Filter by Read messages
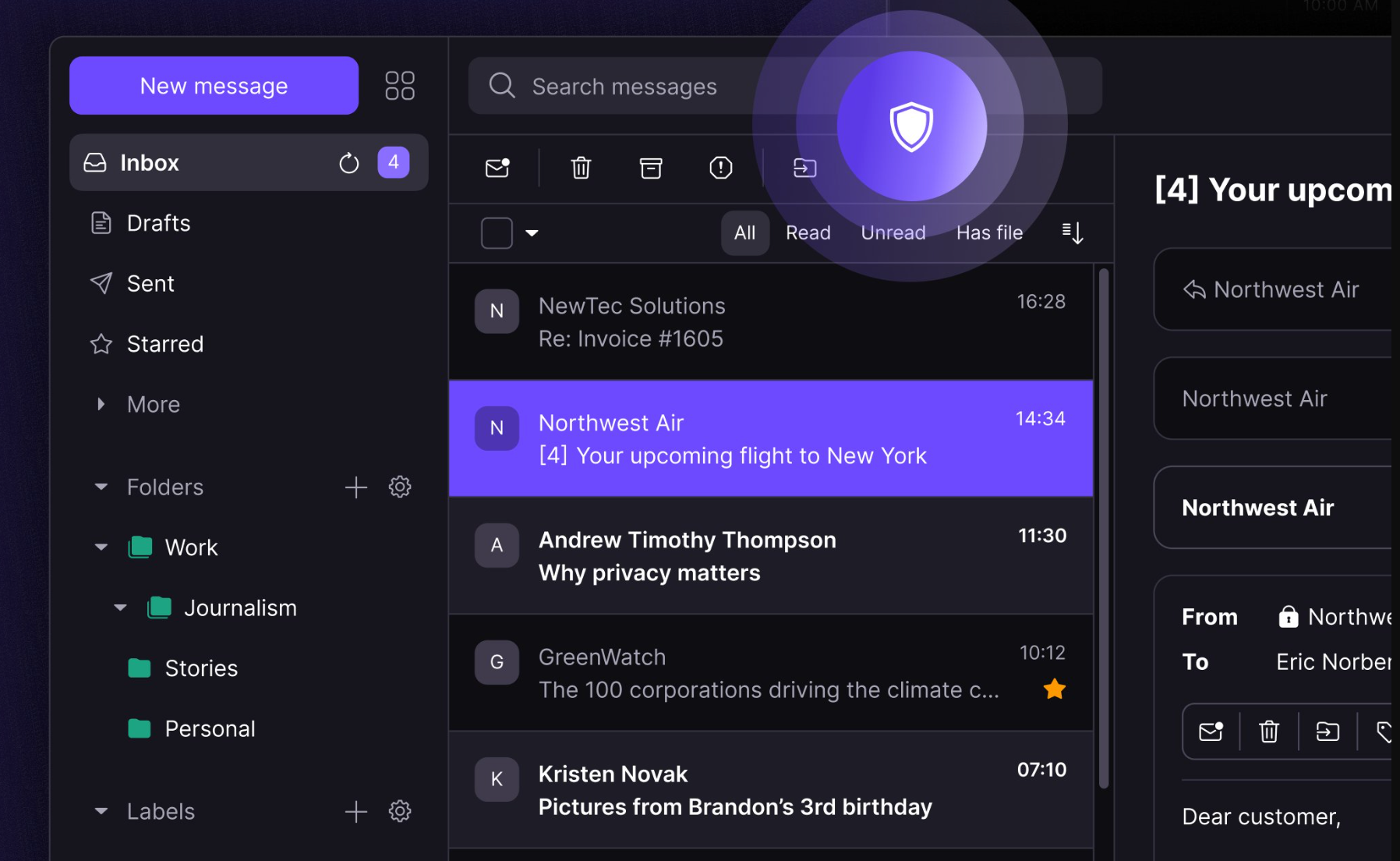Screen dimensions: 1400x861 click(x=808, y=232)
